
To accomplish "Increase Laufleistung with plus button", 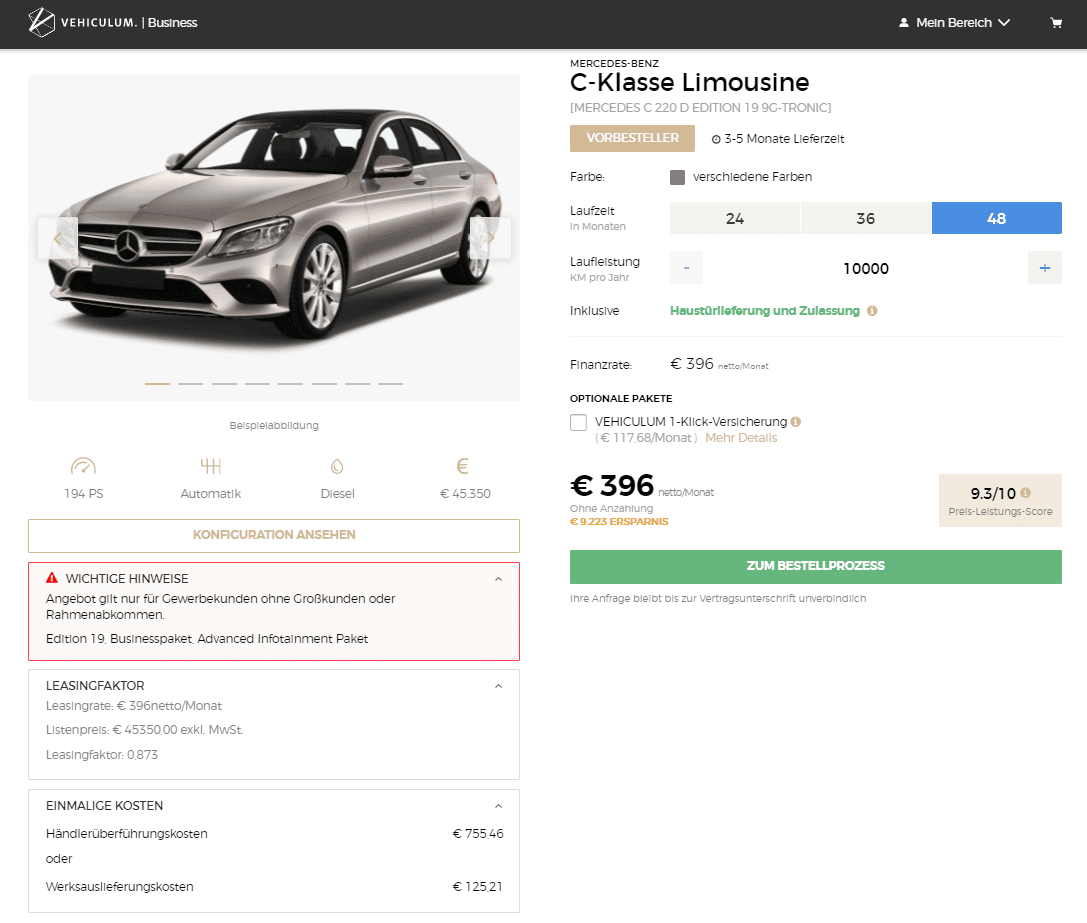I will [x=1045, y=268].
